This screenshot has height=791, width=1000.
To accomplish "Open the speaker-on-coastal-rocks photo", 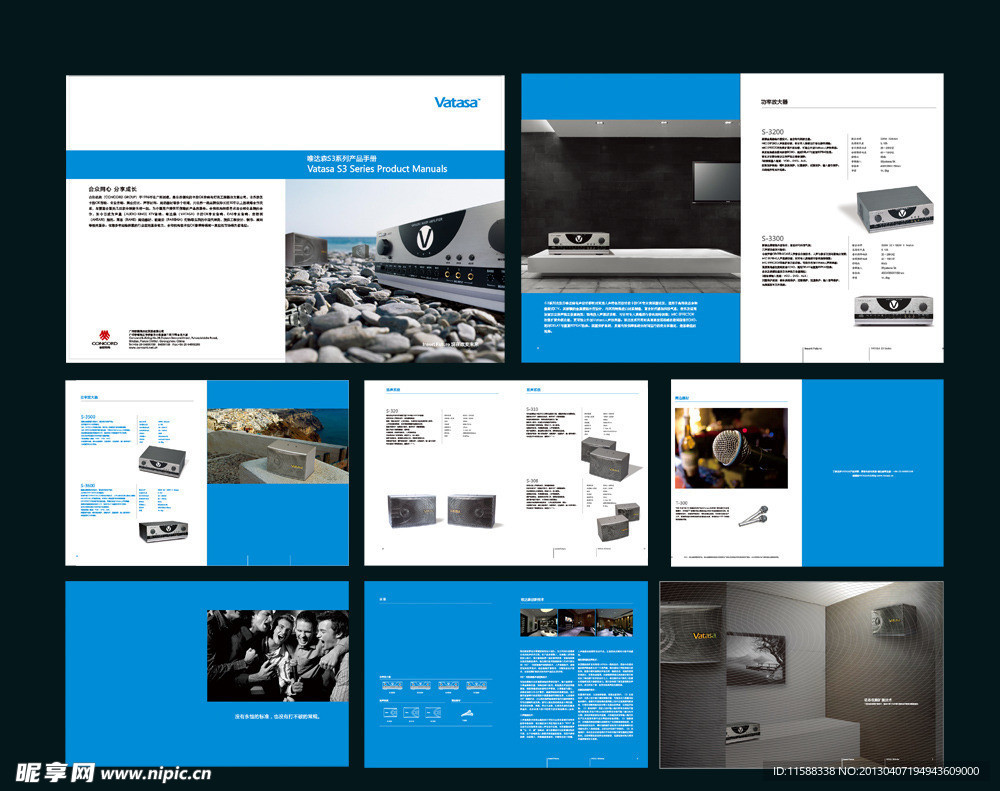I will [278, 446].
